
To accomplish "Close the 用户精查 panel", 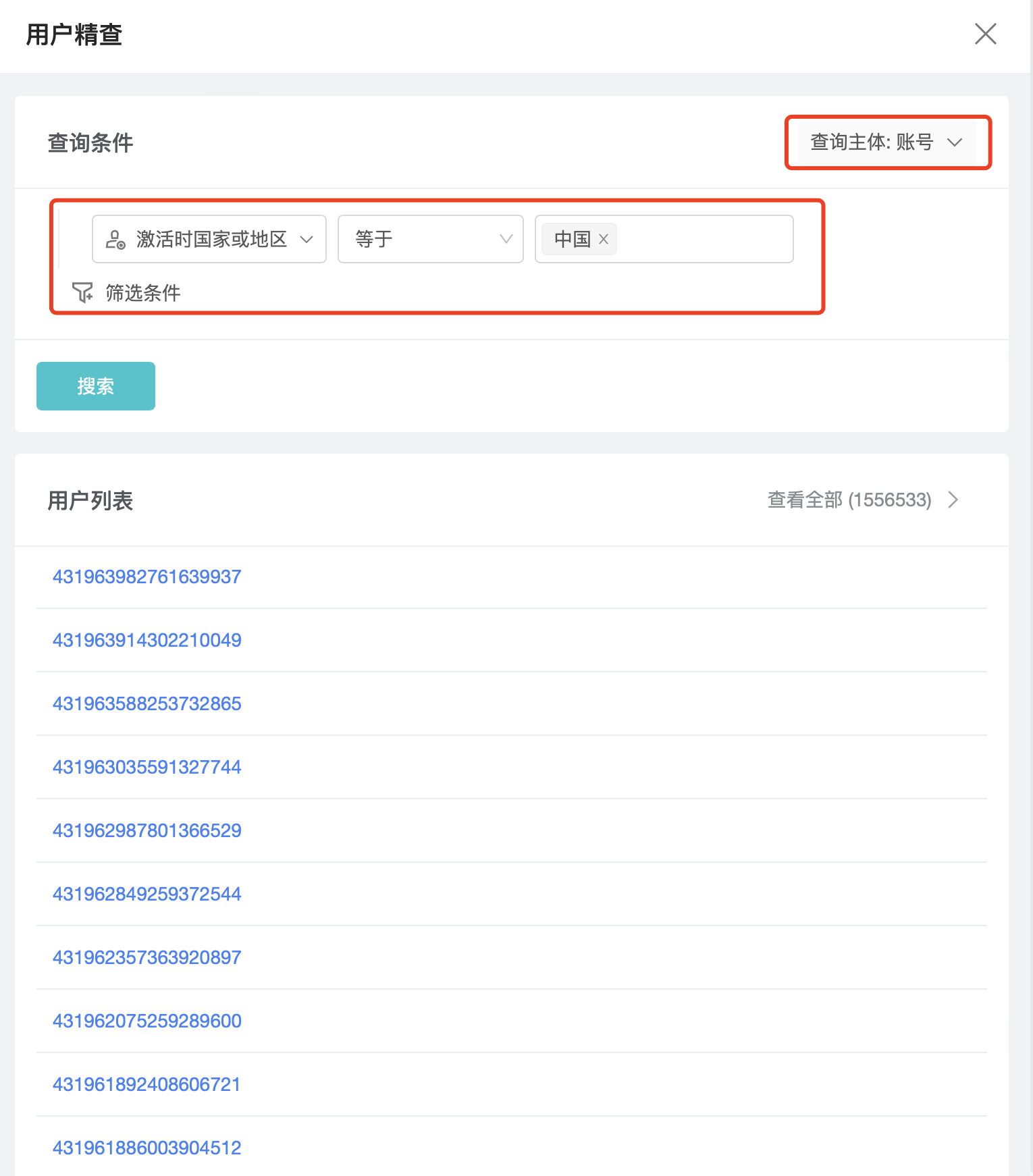I will click(x=985, y=34).
